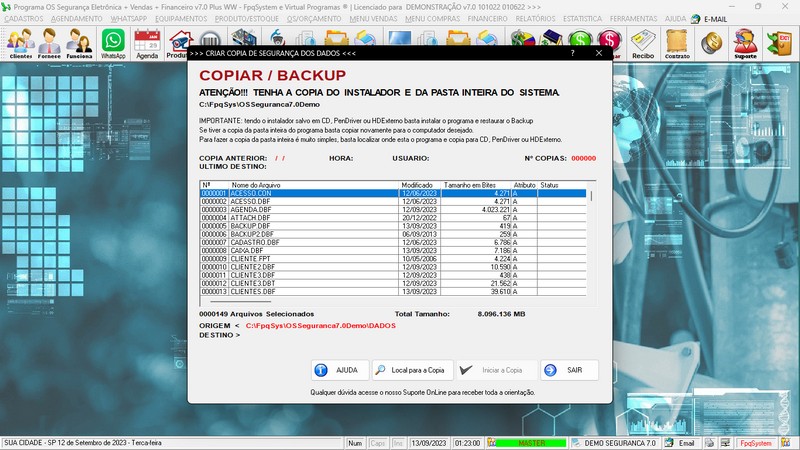Launch the WhatsApp toolbar icon
800x450 pixels.
coord(113,44)
